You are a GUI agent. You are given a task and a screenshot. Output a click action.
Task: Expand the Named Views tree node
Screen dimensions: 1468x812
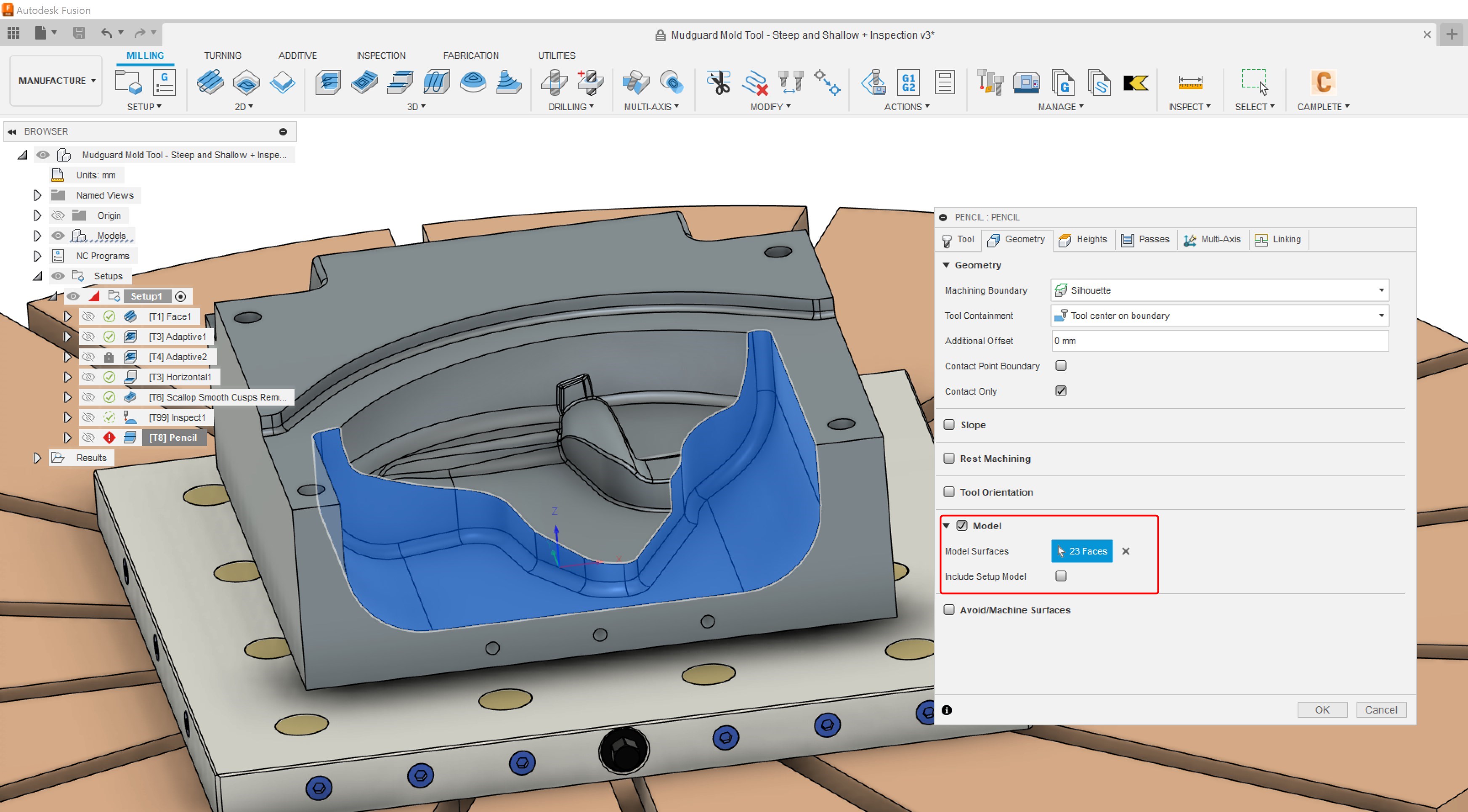(37, 196)
